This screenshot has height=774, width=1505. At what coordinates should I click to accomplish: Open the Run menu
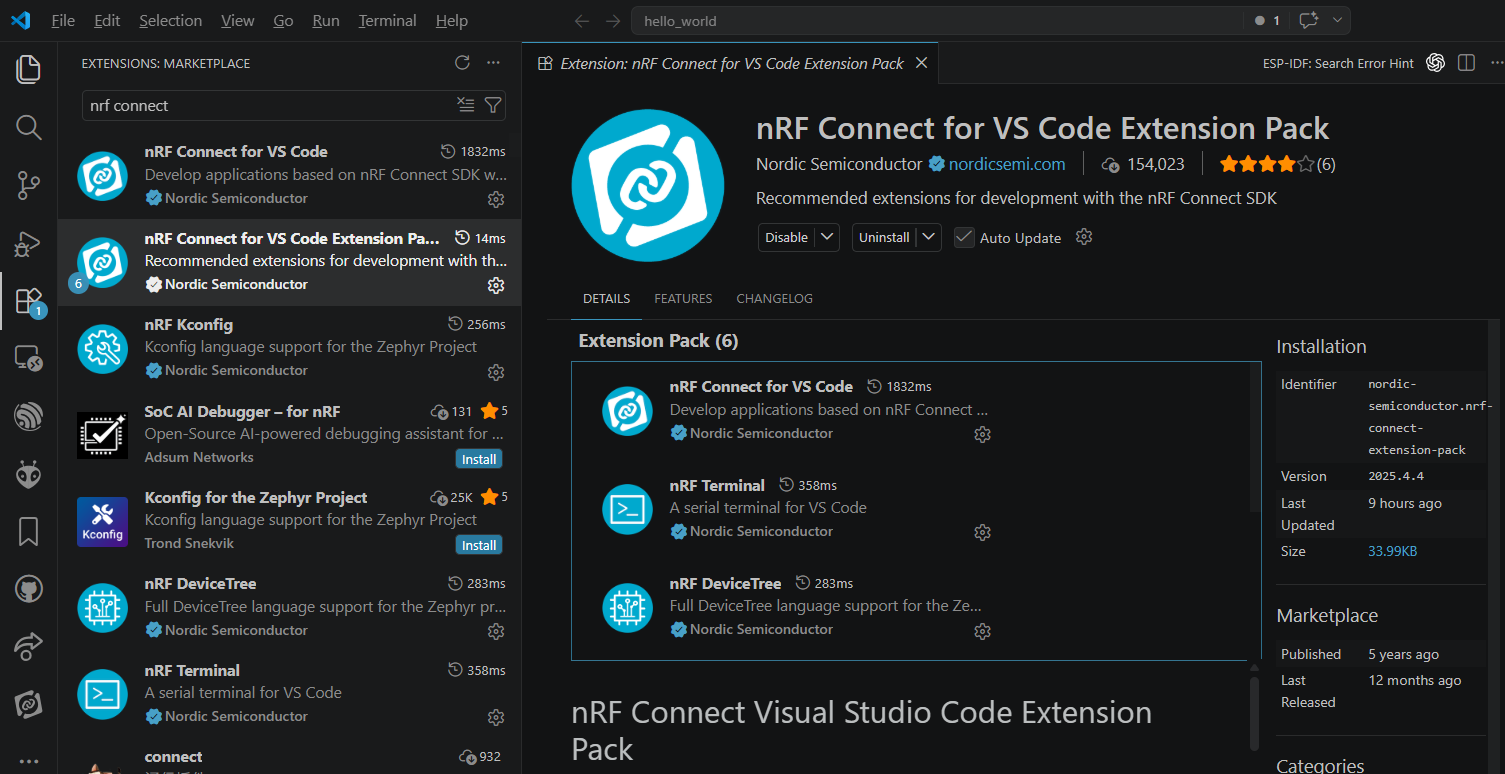pyautogui.click(x=326, y=21)
